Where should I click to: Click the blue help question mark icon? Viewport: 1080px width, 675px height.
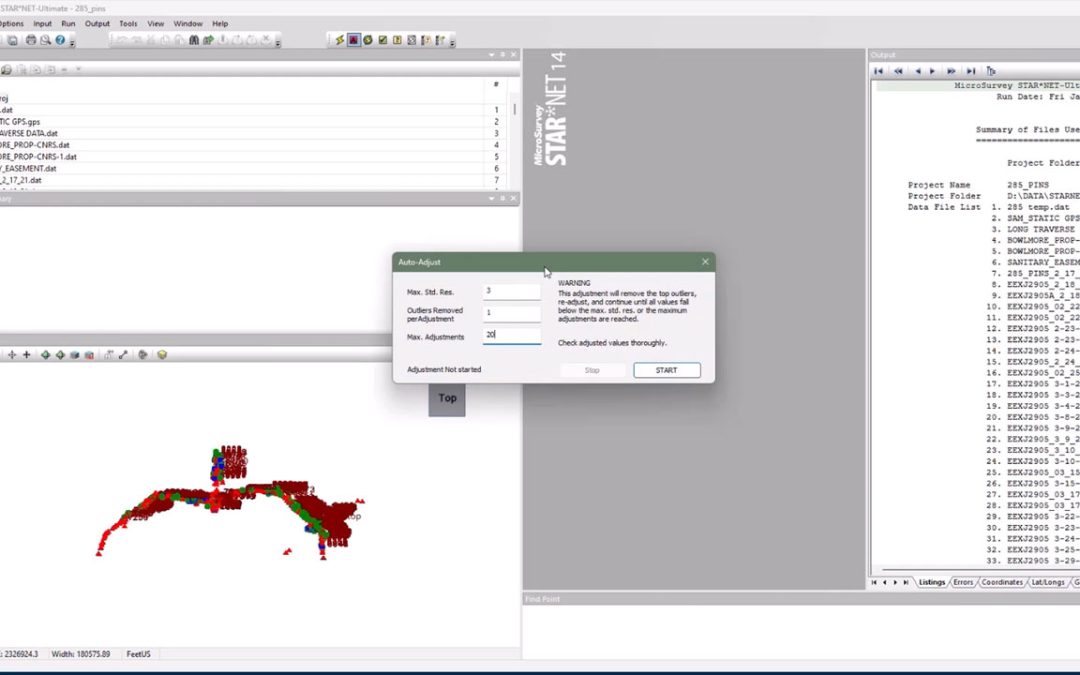pos(60,40)
